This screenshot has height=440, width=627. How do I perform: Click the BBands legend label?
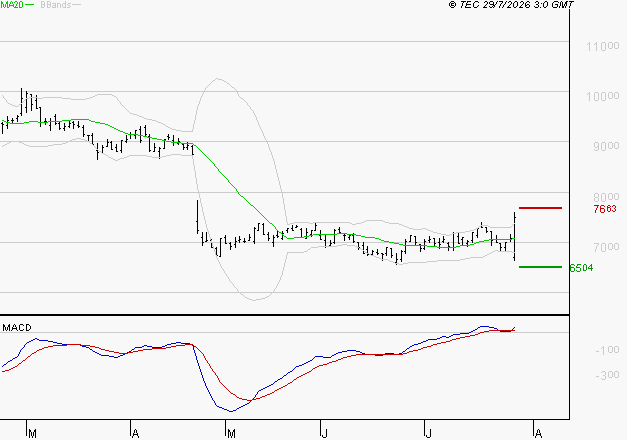pyautogui.click(x=56, y=5)
